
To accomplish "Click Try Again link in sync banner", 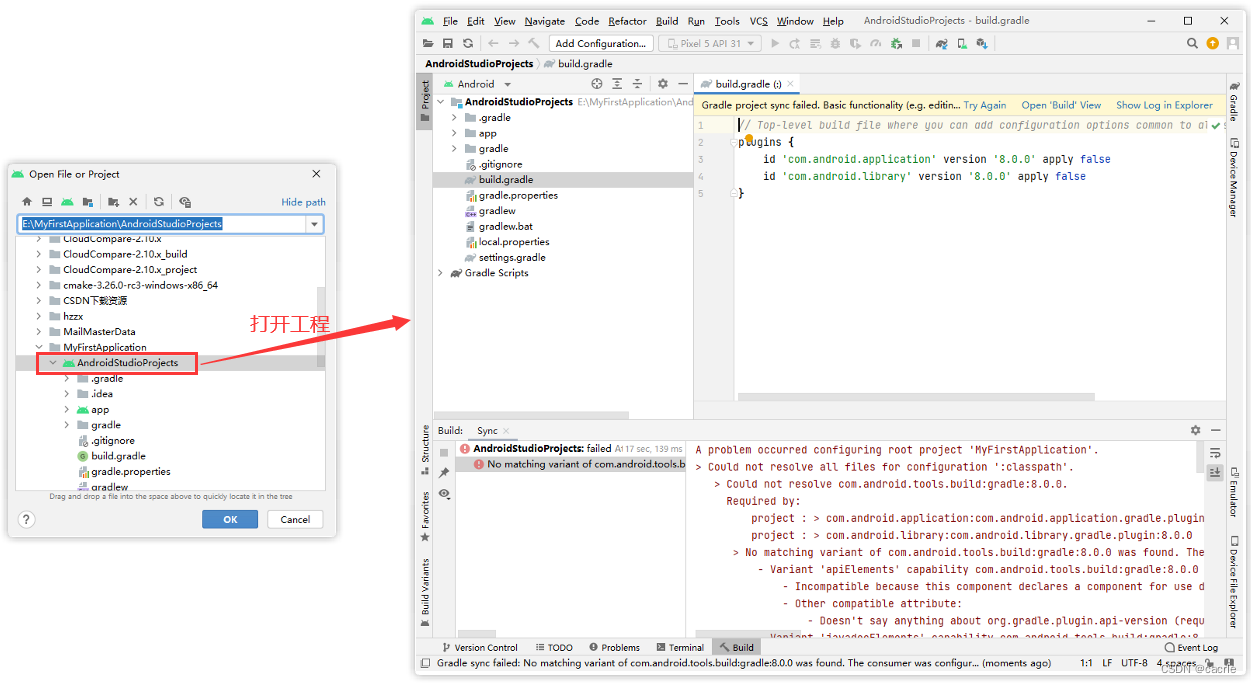I will pyautogui.click(x=985, y=105).
